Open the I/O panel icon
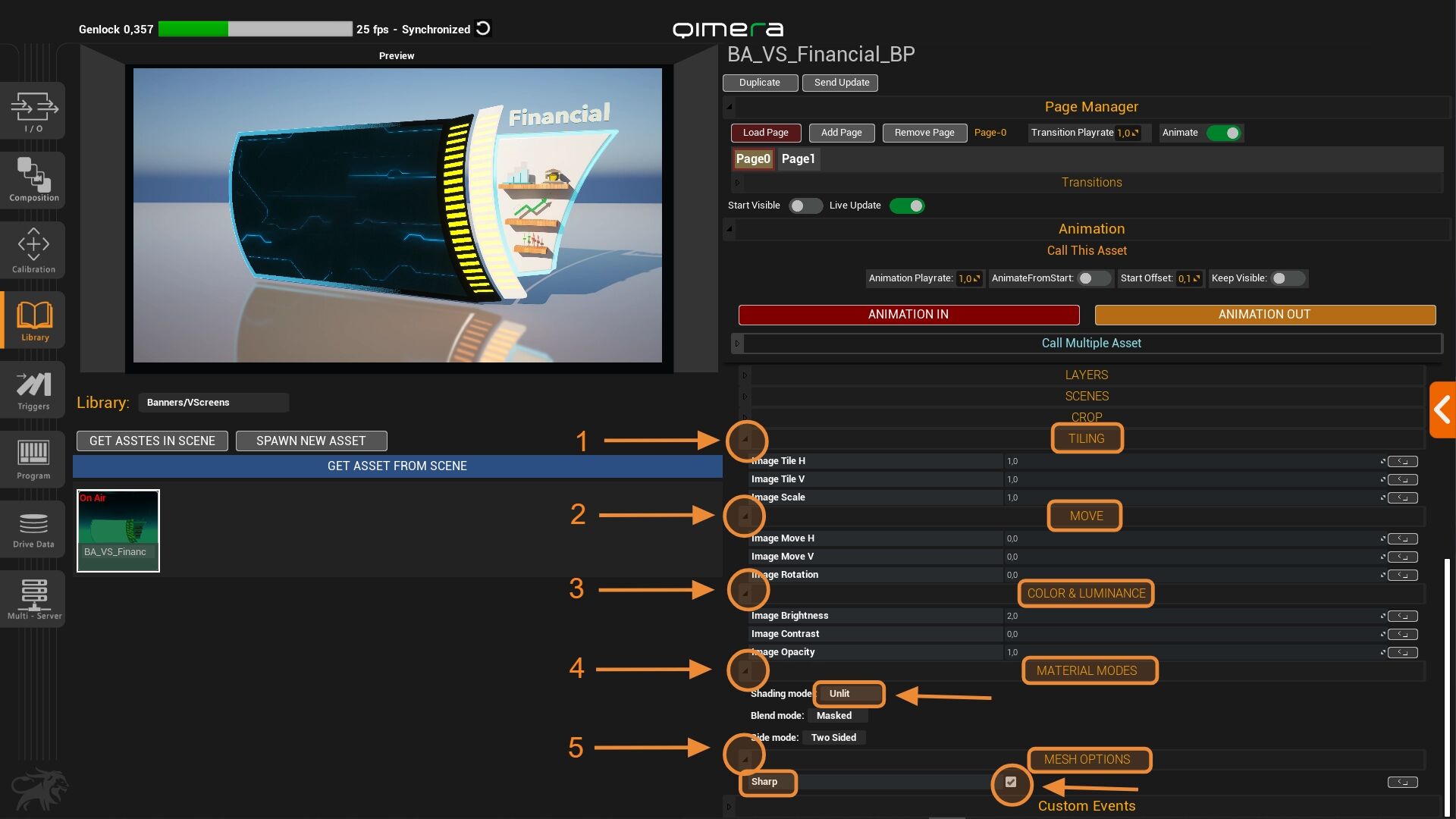This screenshot has width=1456, height=819. coord(33,111)
